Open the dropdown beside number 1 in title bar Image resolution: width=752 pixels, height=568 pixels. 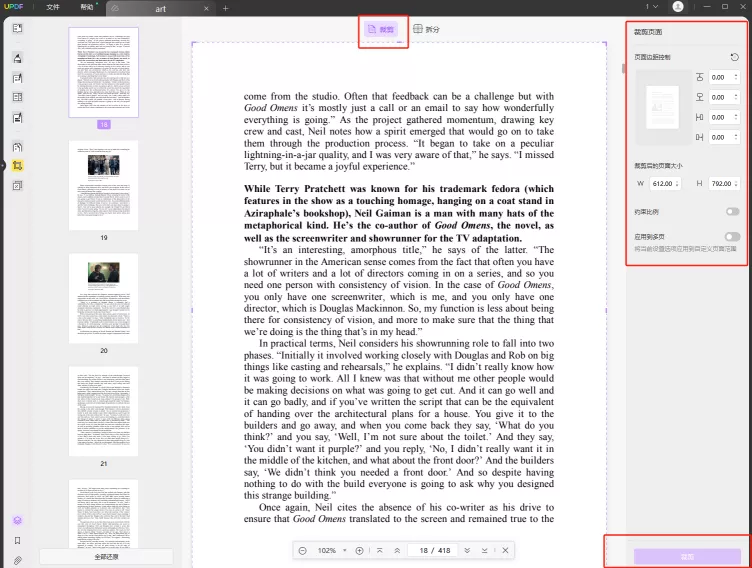655,7
